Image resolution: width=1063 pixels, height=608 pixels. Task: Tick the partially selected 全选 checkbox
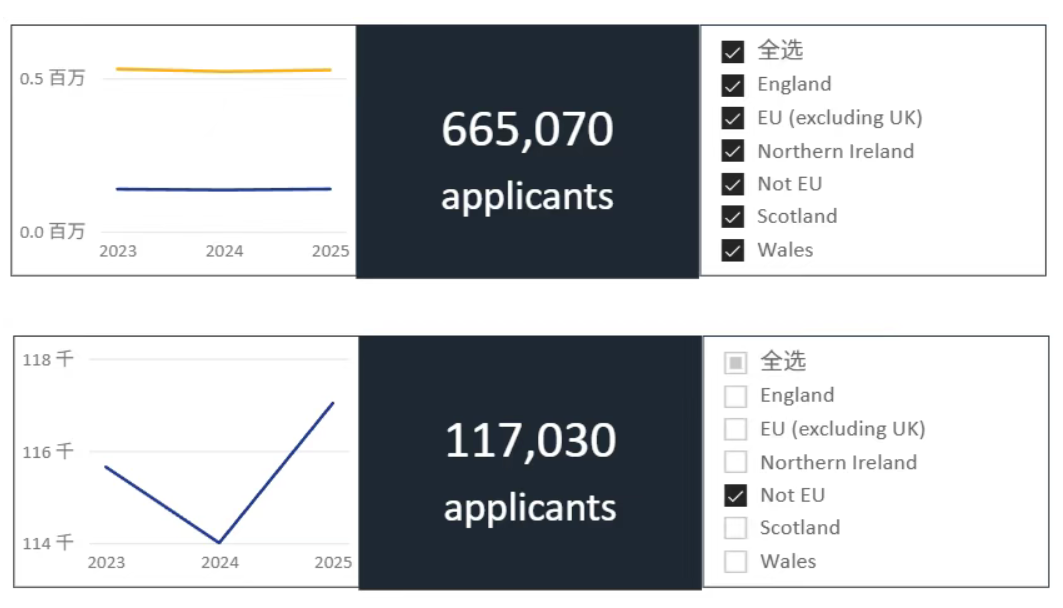point(736,362)
